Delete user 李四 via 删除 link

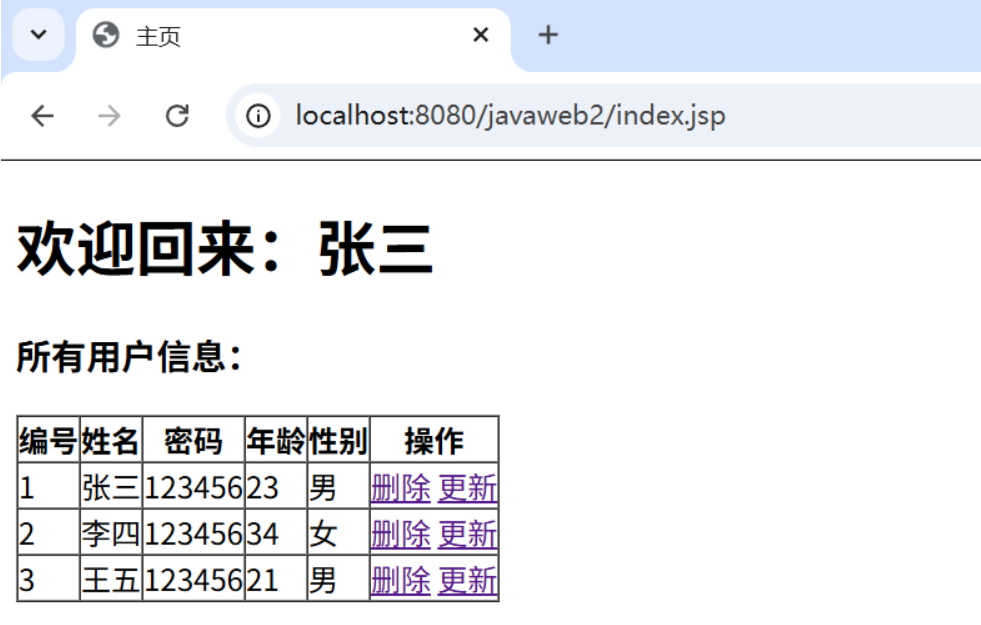click(400, 534)
